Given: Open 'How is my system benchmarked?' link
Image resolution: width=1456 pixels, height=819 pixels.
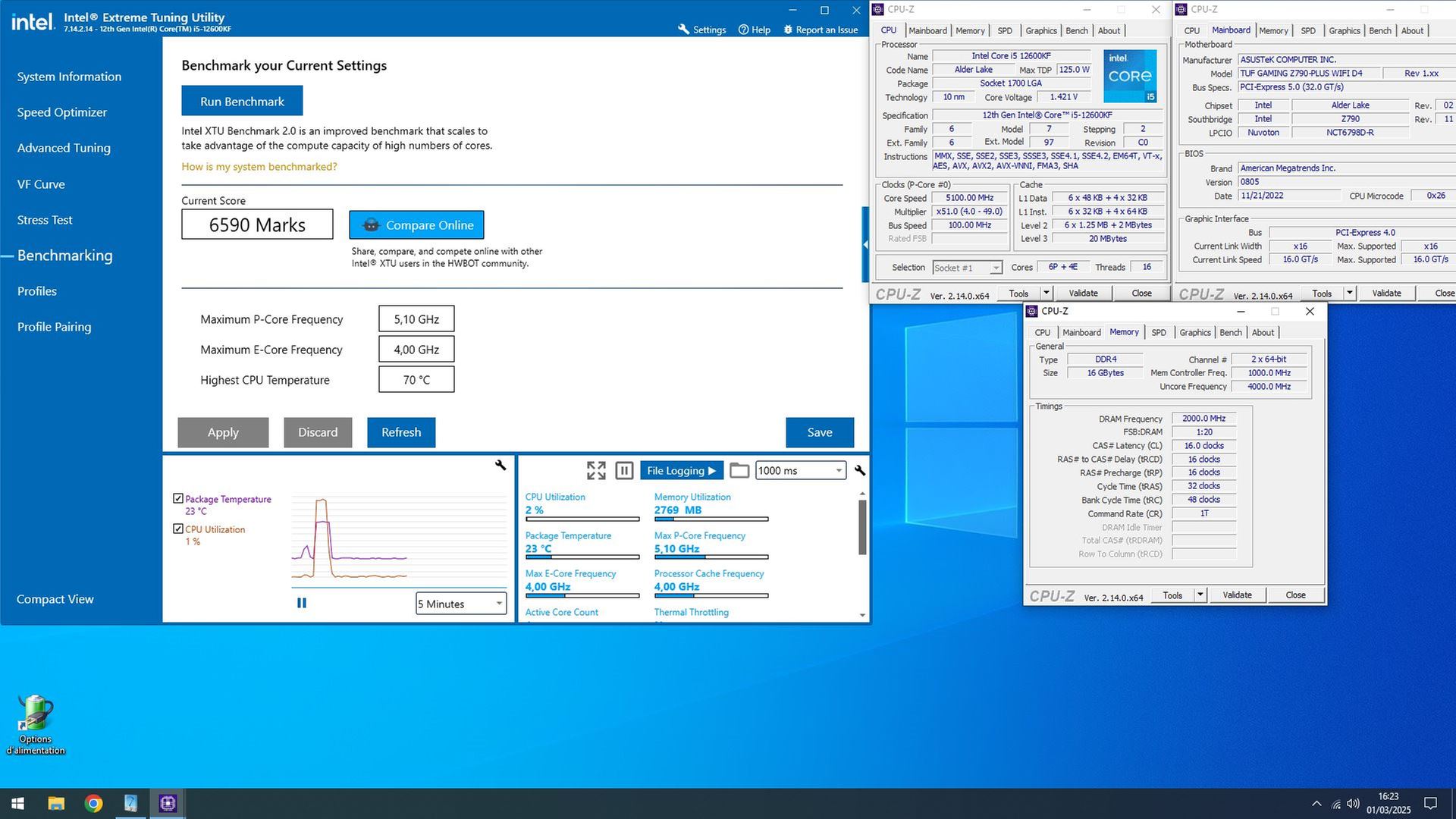Looking at the screenshot, I should (259, 167).
